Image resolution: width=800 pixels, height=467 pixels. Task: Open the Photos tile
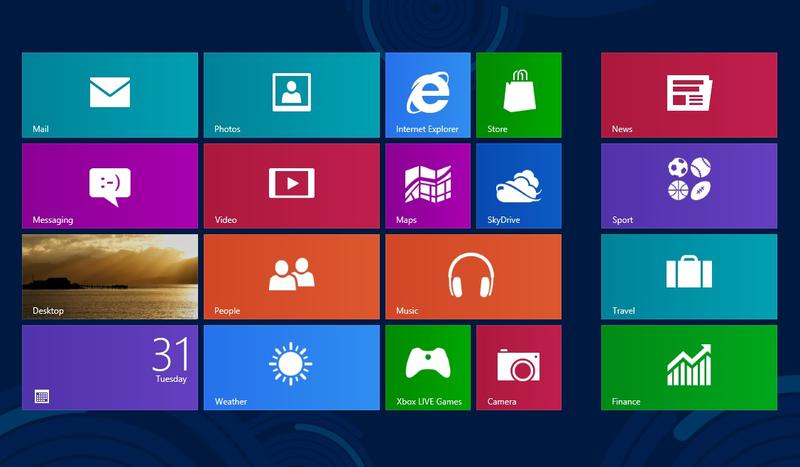point(292,95)
